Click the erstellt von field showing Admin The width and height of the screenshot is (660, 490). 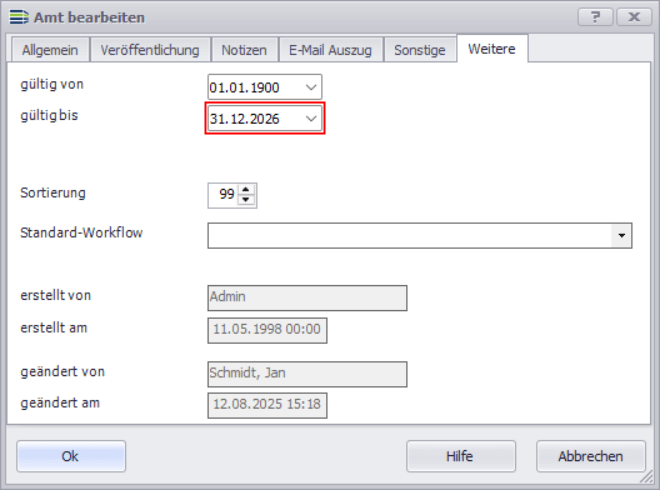307,297
